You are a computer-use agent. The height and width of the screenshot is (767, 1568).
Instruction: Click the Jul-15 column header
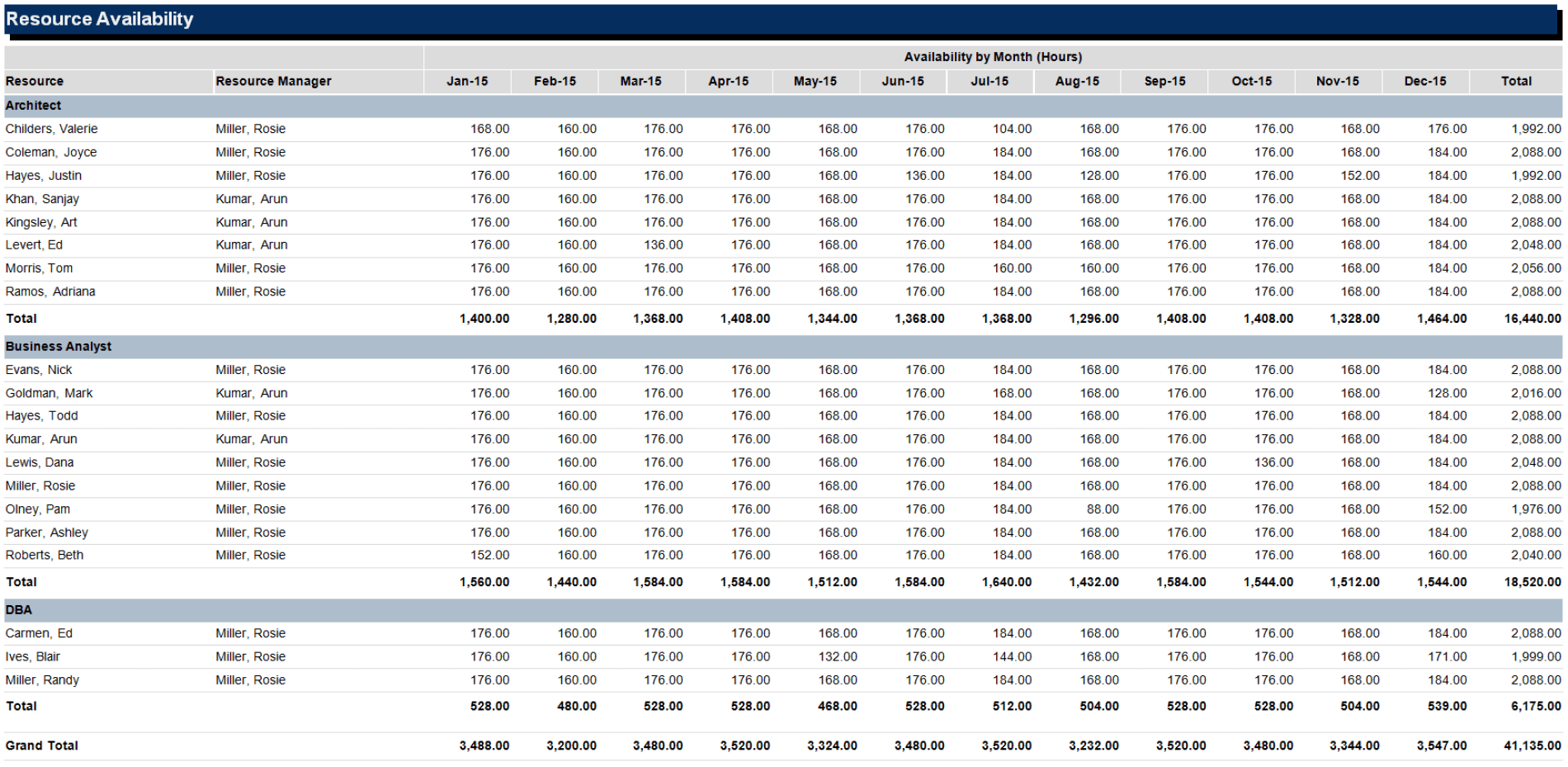989,81
